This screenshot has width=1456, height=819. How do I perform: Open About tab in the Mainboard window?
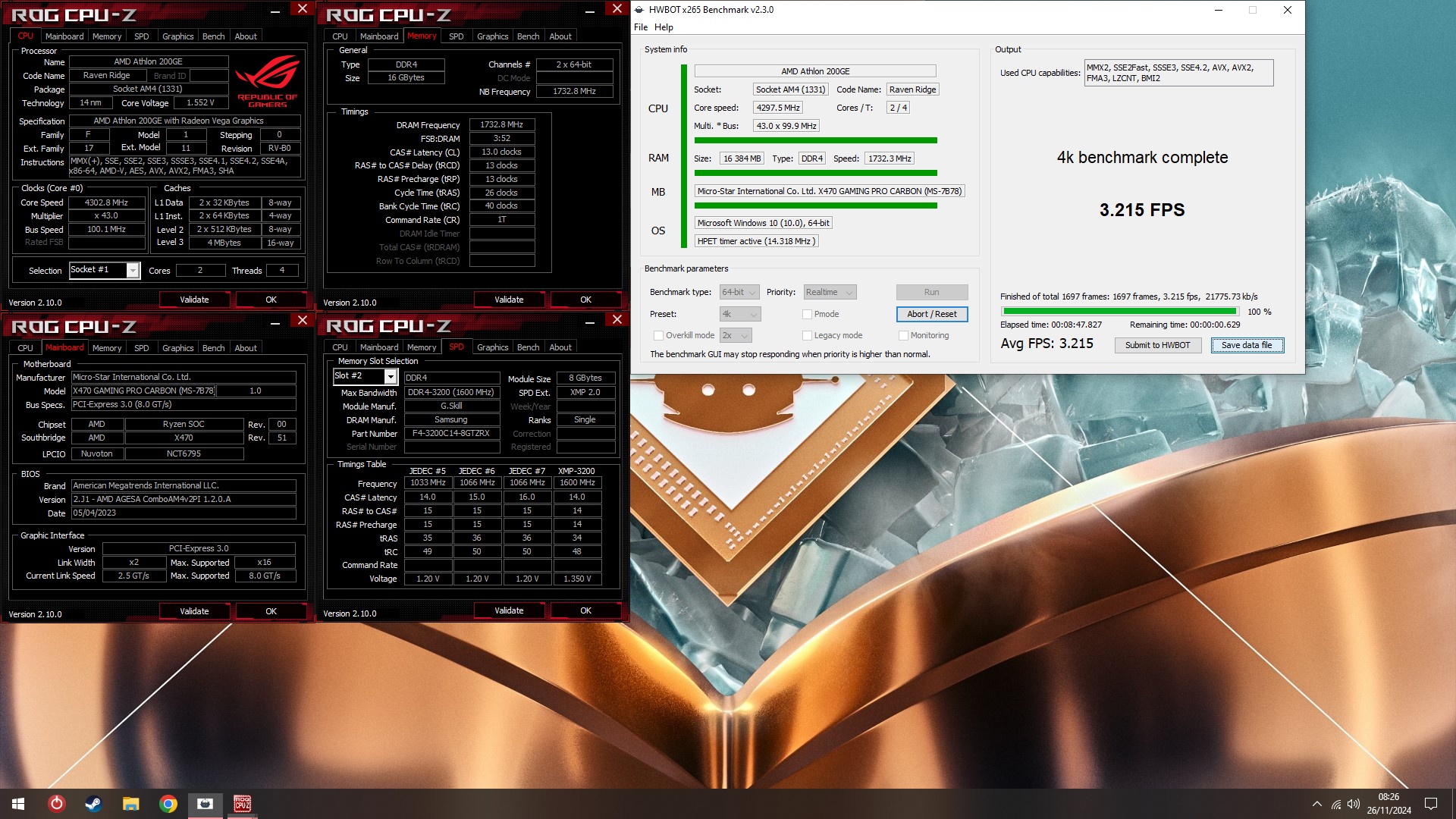246,348
